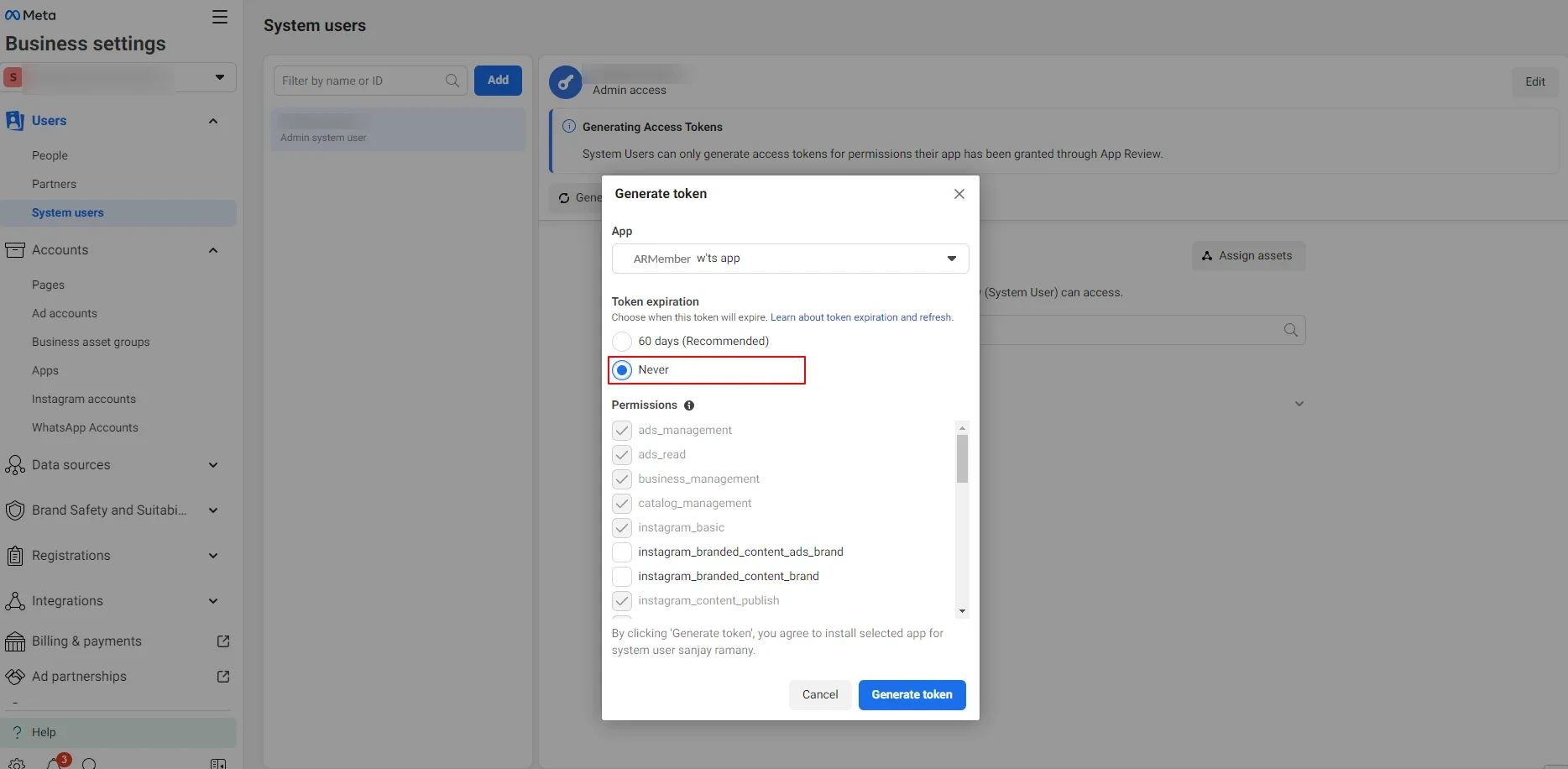The height and width of the screenshot is (769, 1568).
Task: Toggle ads_read permission checkbox
Action: pyautogui.click(x=622, y=455)
